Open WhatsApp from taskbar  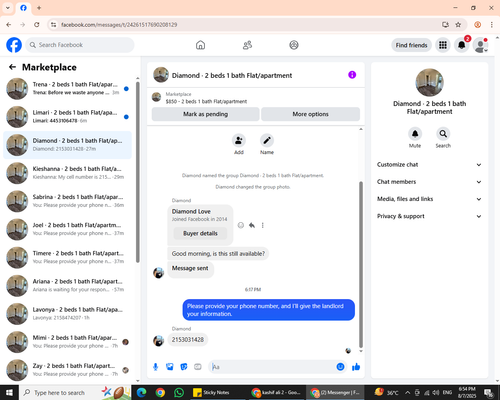pyautogui.click(x=179, y=393)
